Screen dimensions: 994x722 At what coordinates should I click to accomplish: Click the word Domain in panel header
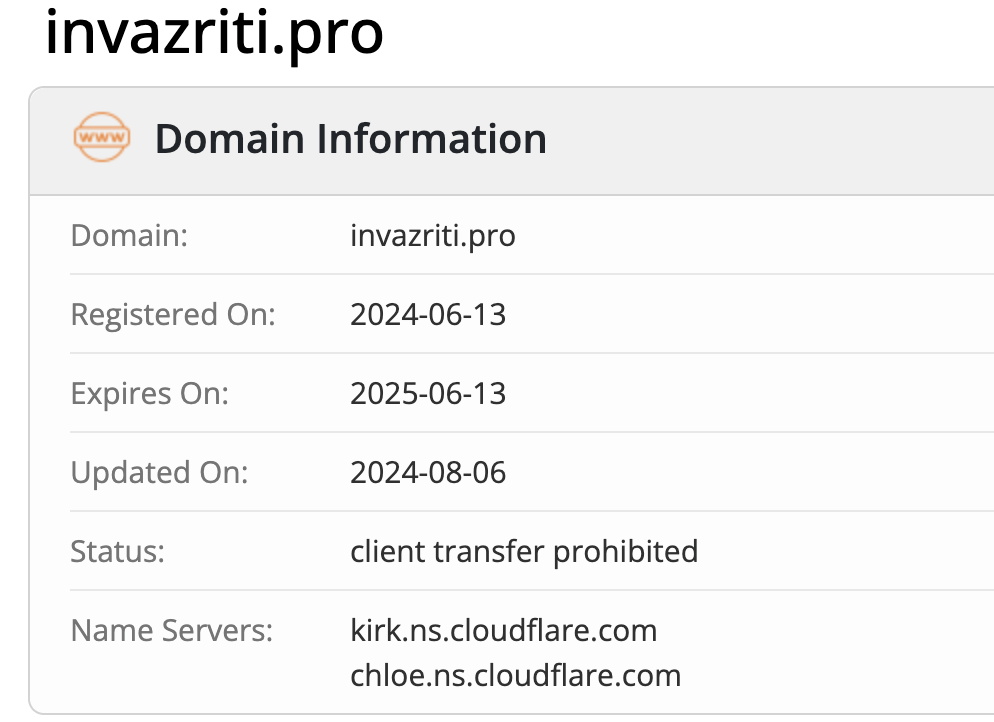[229, 139]
